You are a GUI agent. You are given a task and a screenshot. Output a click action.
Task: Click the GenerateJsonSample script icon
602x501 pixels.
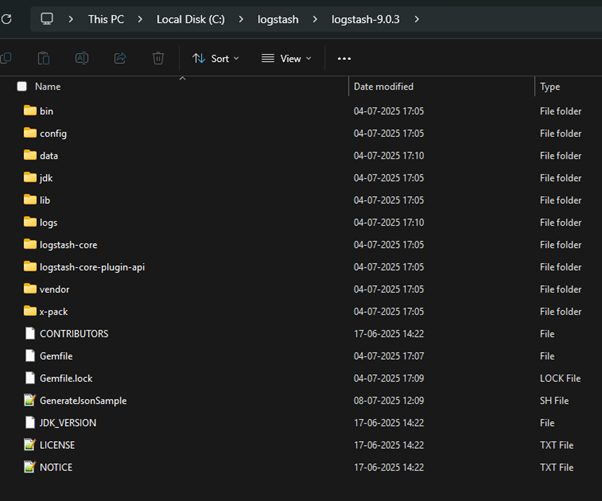[x=30, y=400]
